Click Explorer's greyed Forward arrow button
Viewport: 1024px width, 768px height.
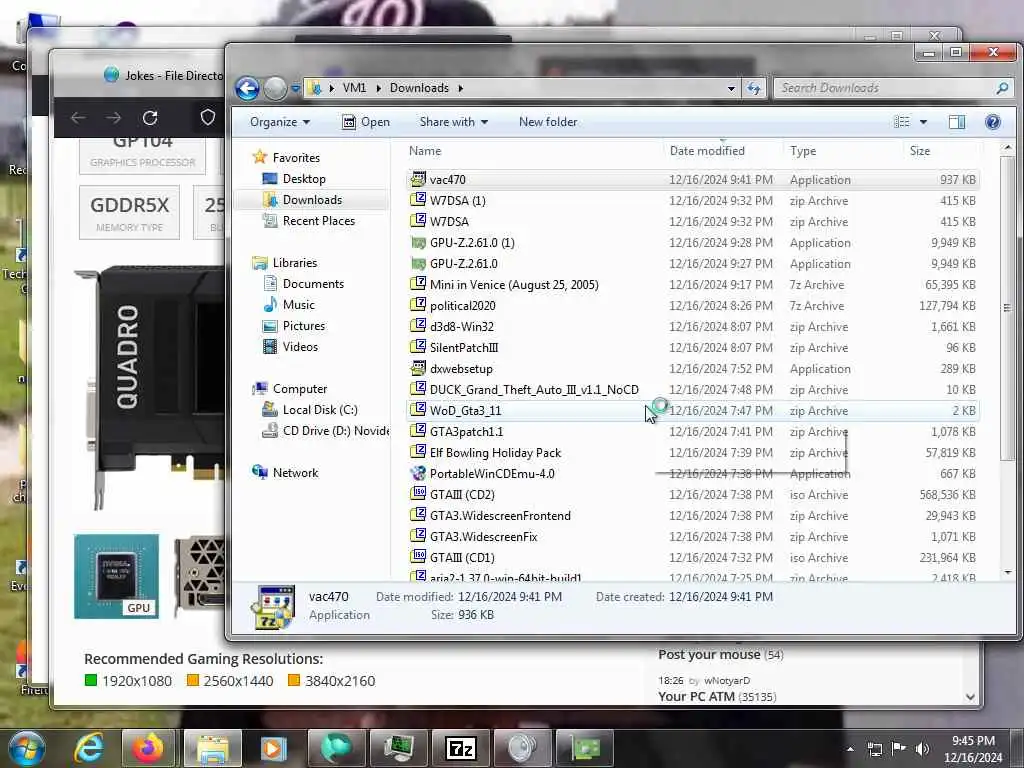tap(275, 88)
